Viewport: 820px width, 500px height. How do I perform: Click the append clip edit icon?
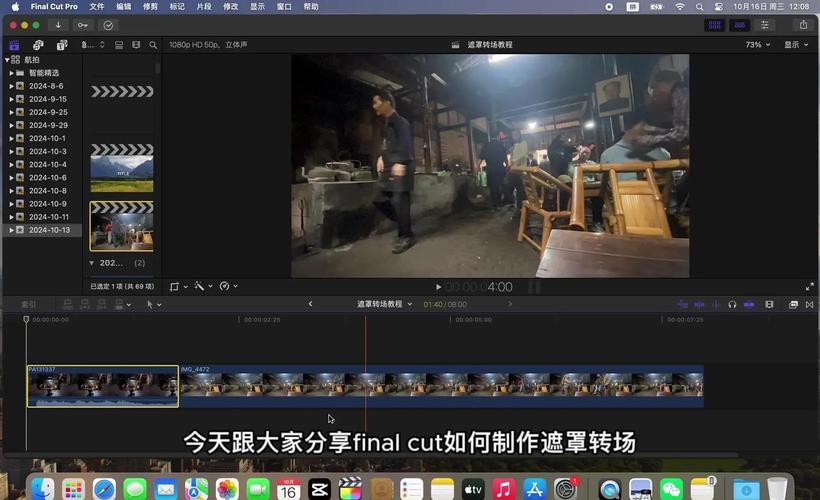(102, 304)
